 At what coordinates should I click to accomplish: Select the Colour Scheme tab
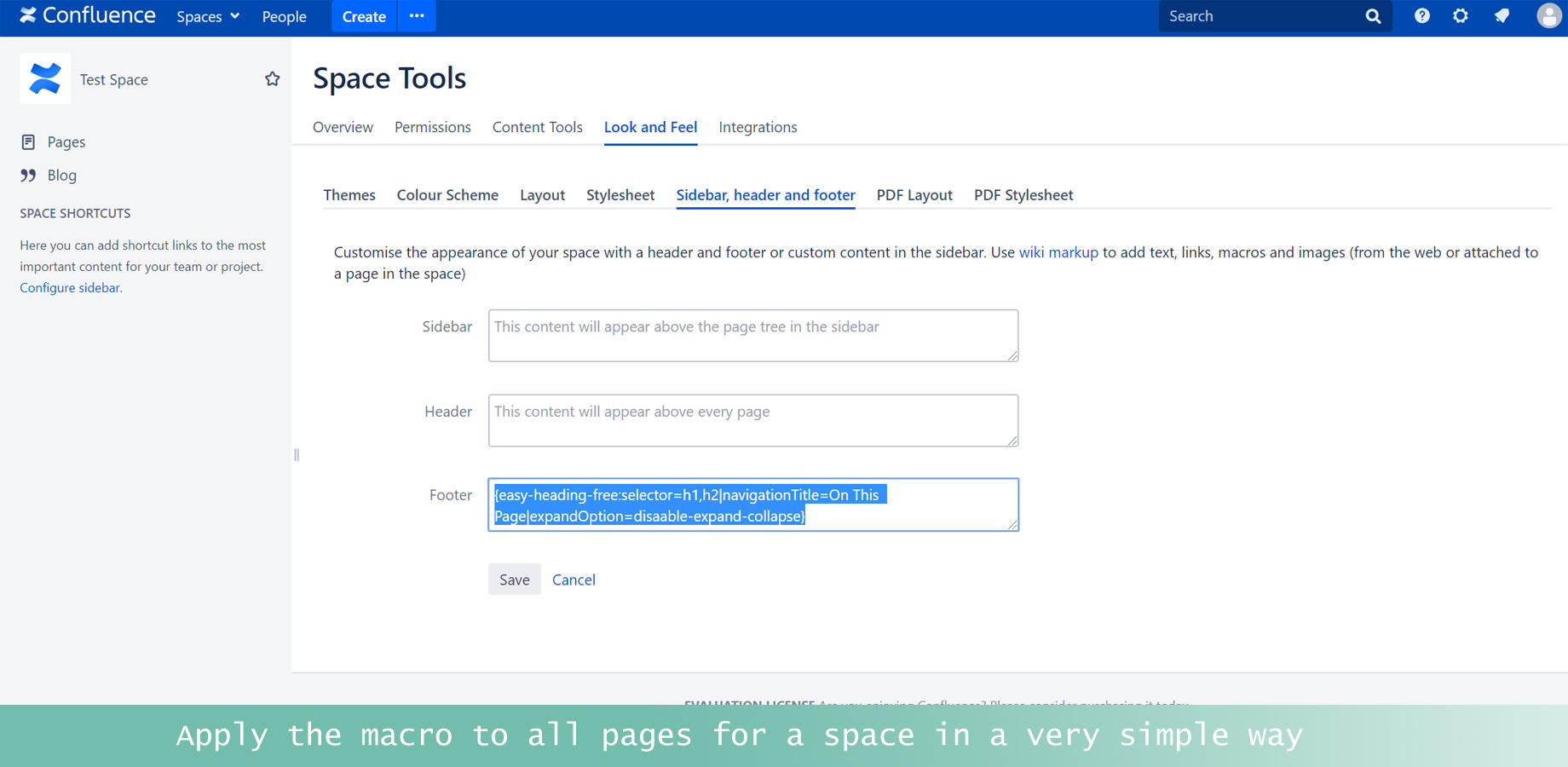click(447, 195)
